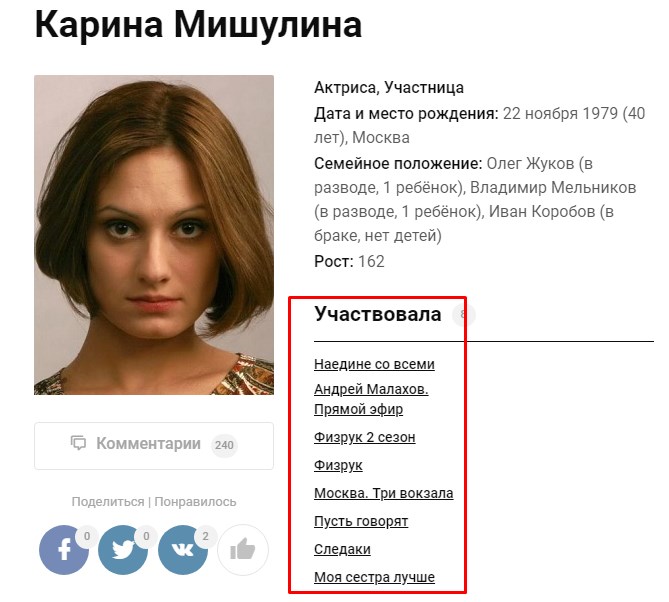
Task: Click the thumbs-up like icon
Action: pos(243,550)
